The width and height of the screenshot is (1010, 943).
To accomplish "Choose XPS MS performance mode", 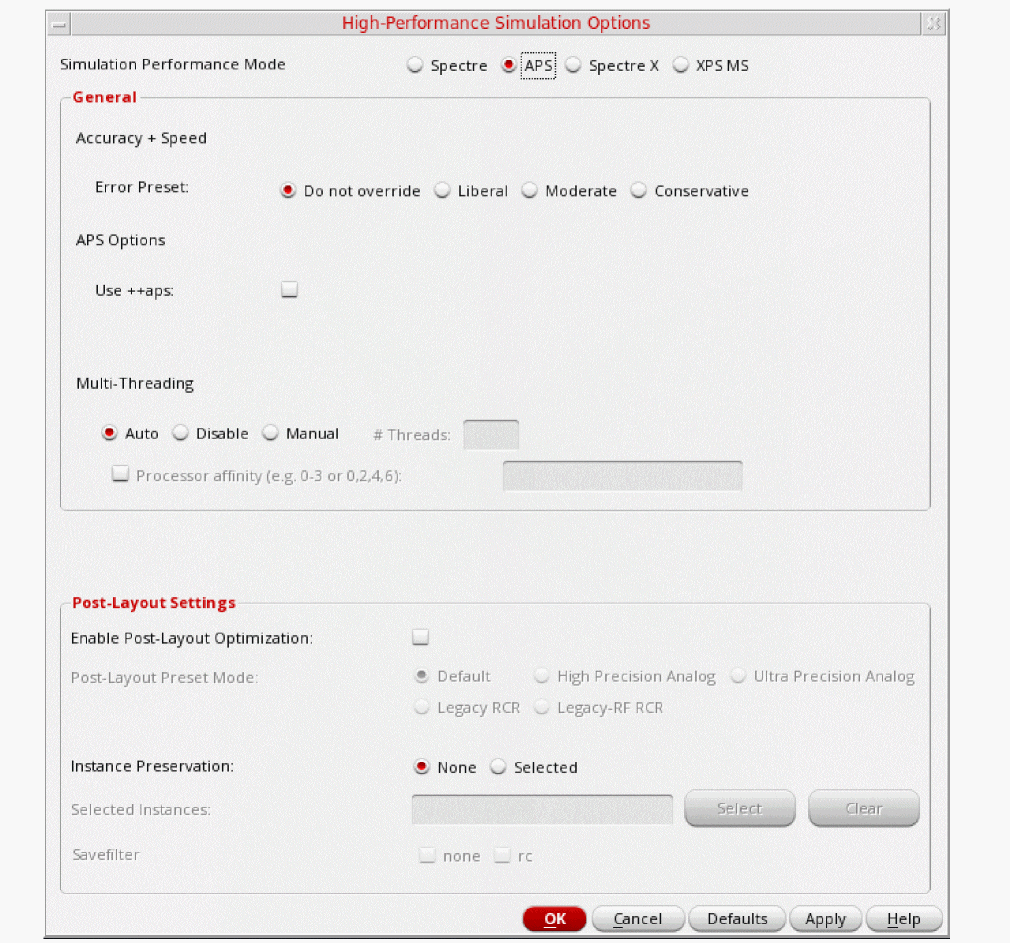I will pos(681,65).
